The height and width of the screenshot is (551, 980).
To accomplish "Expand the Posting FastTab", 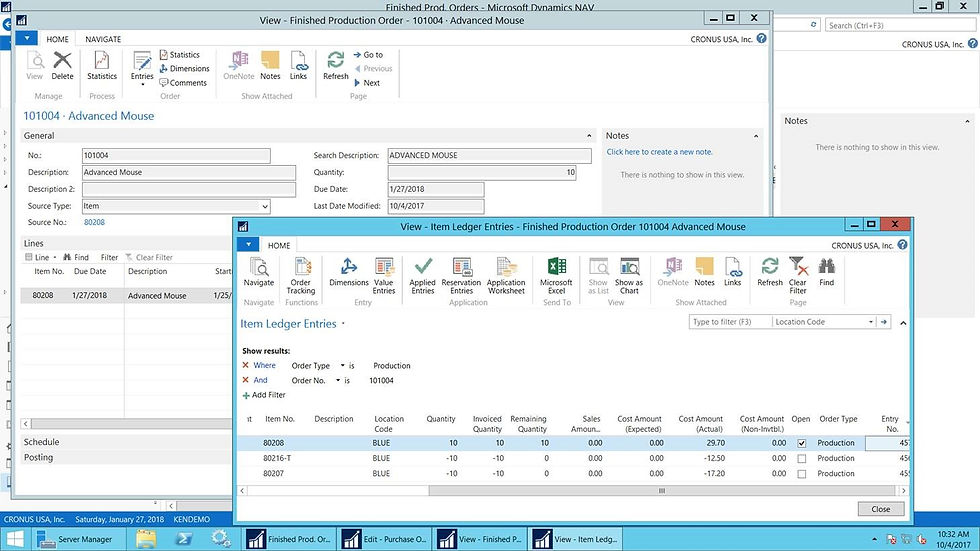I will tap(38, 457).
